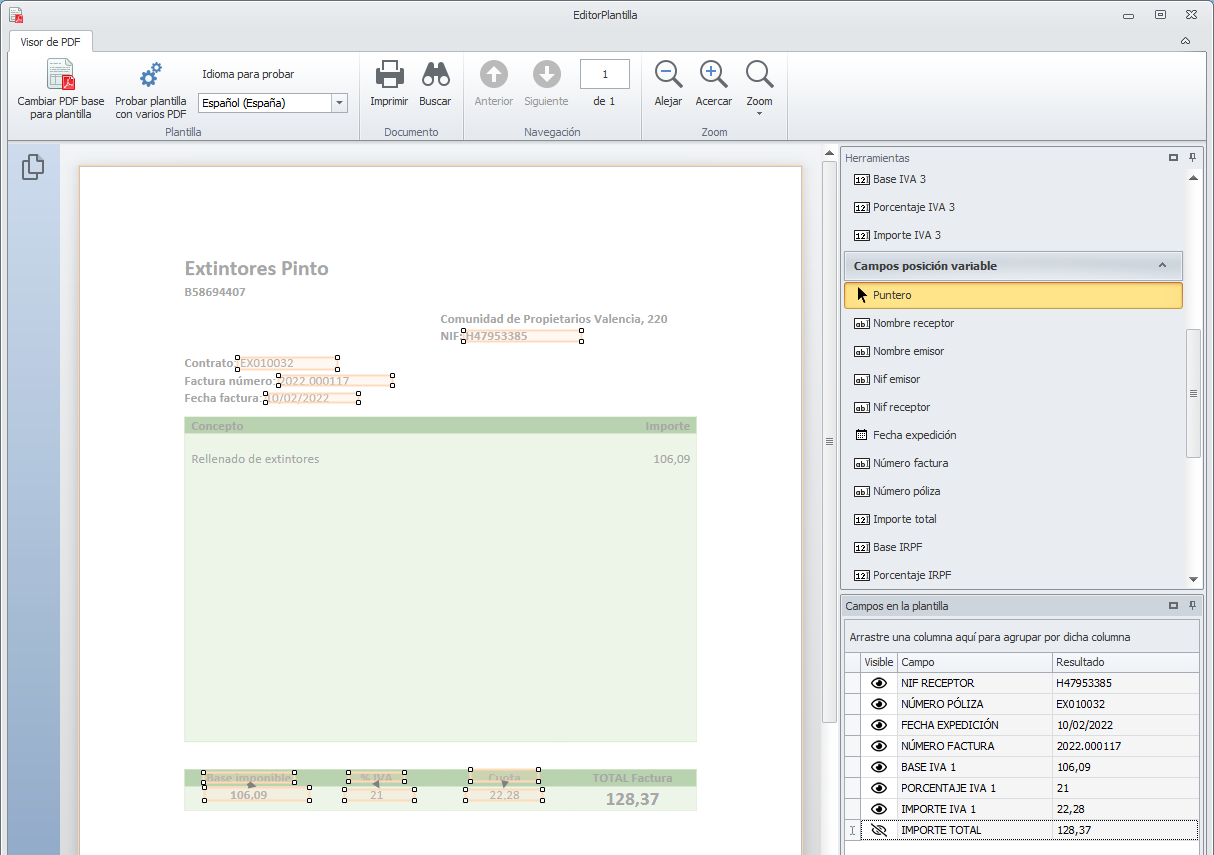
Task: Hide the NIF RECEPTOR field
Action: (x=879, y=683)
